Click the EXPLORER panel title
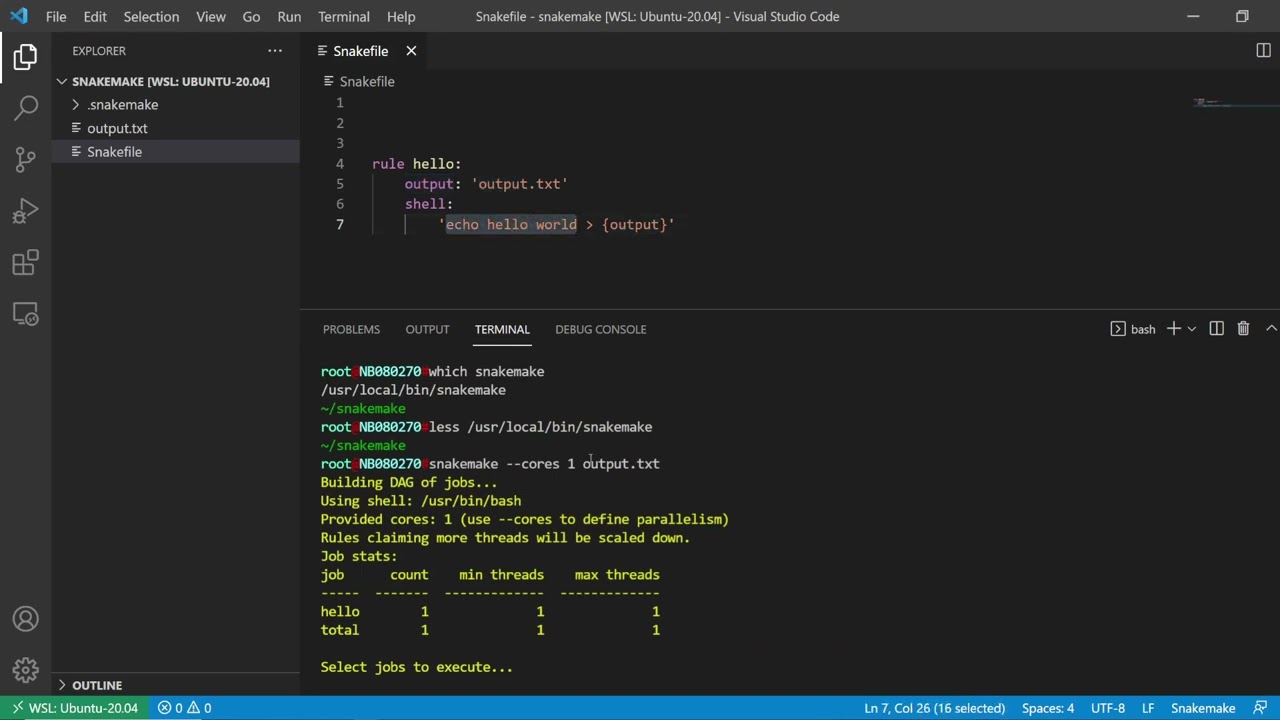Image resolution: width=1280 pixels, height=720 pixels. tap(99, 51)
